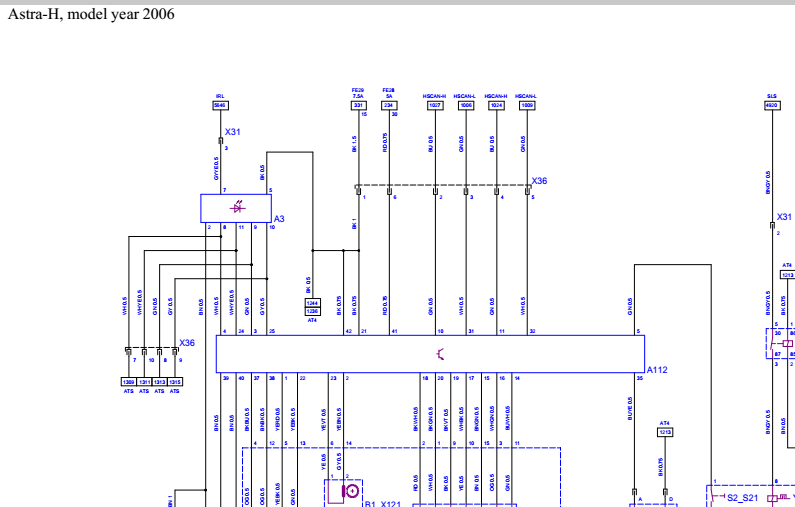
Task: Select the BKWH 0.5 wire label below pin 18
Action: click(x=416, y=419)
